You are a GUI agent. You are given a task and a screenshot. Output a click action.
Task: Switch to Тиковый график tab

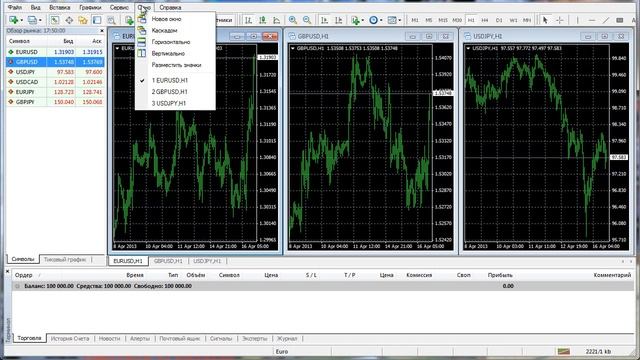pos(65,260)
